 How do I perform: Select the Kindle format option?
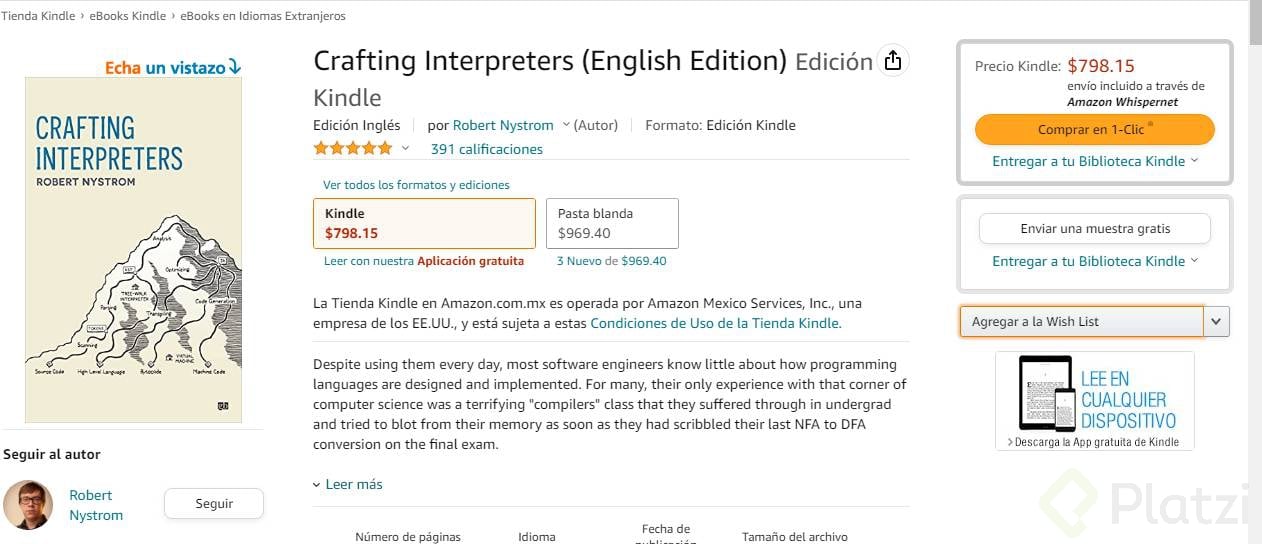[424, 223]
